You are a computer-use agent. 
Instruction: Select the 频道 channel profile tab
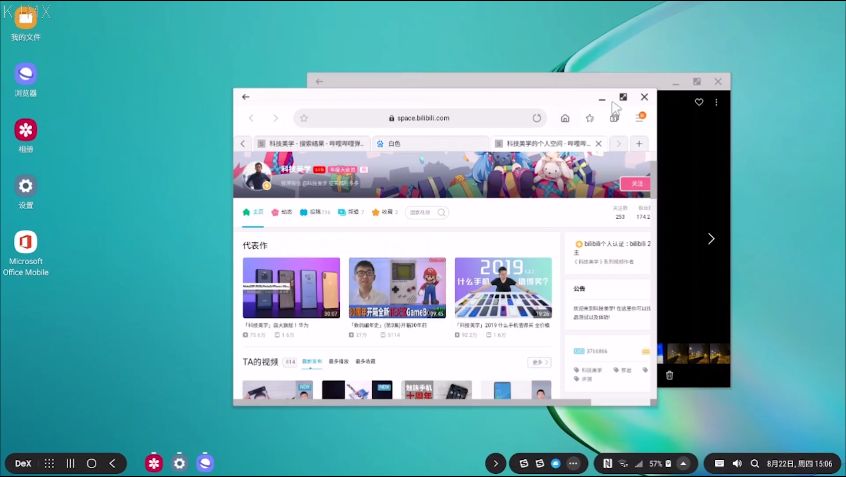click(x=351, y=212)
